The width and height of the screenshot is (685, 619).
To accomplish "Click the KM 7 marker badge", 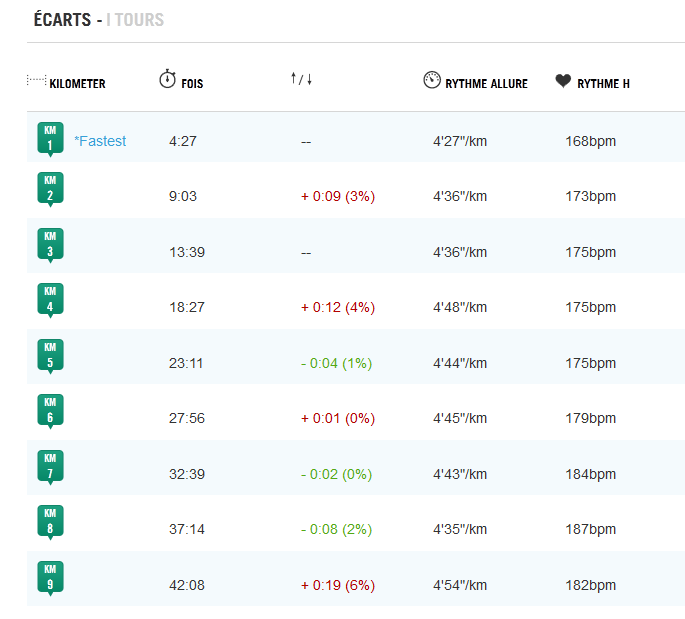I will point(50,467).
